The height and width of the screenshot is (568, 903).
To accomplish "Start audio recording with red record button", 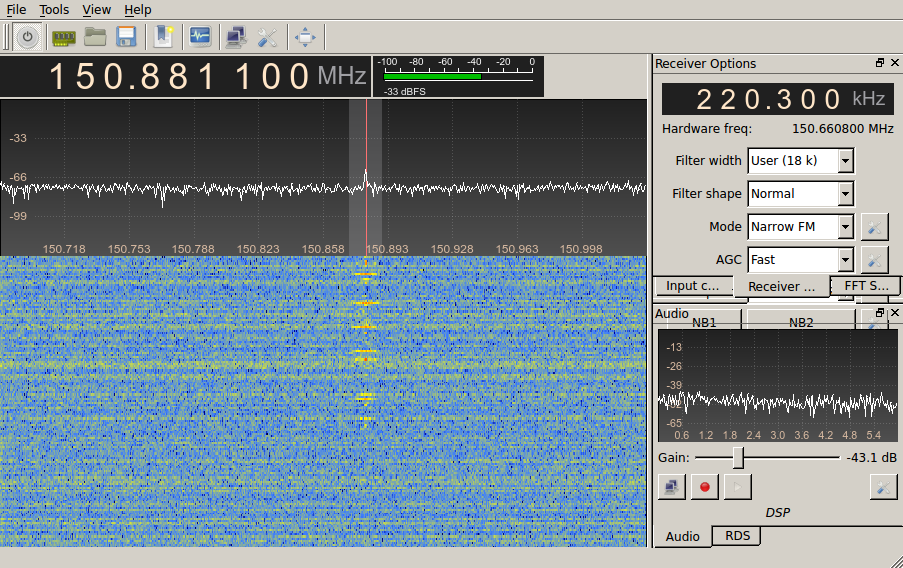I will (x=705, y=487).
